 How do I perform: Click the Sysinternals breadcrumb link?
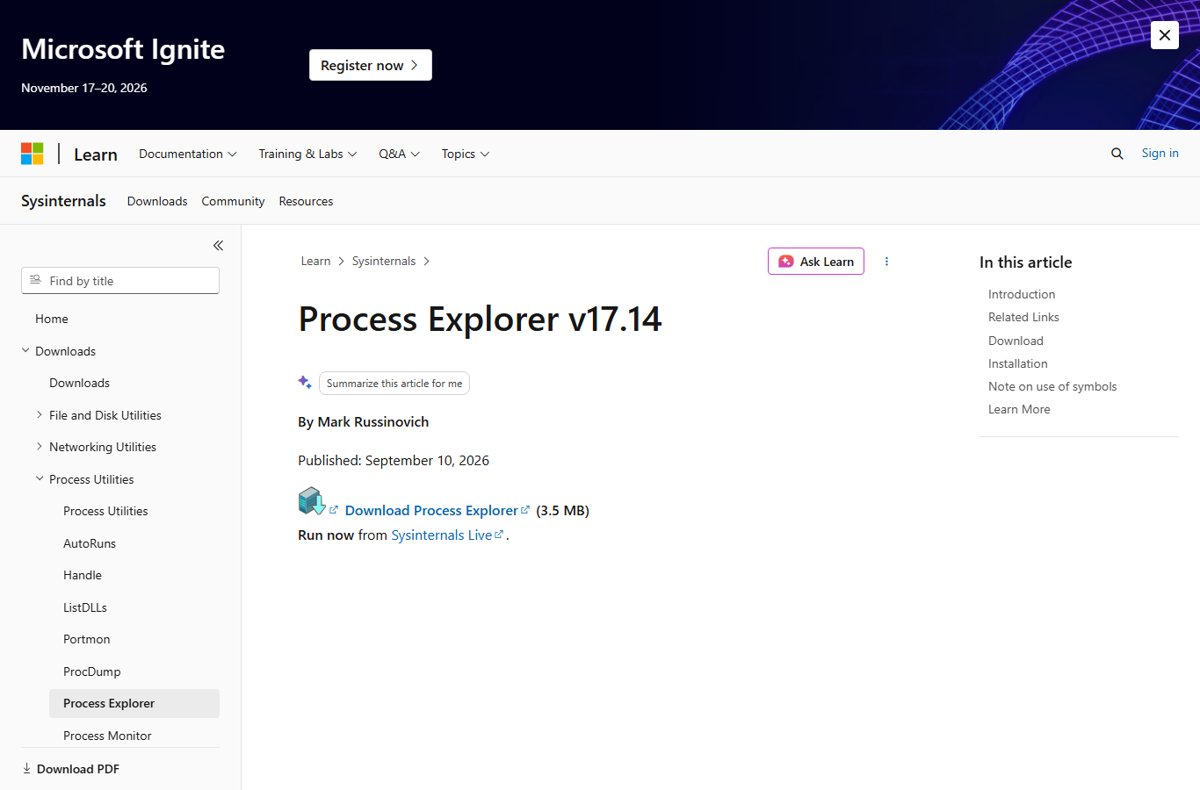pos(383,261)
